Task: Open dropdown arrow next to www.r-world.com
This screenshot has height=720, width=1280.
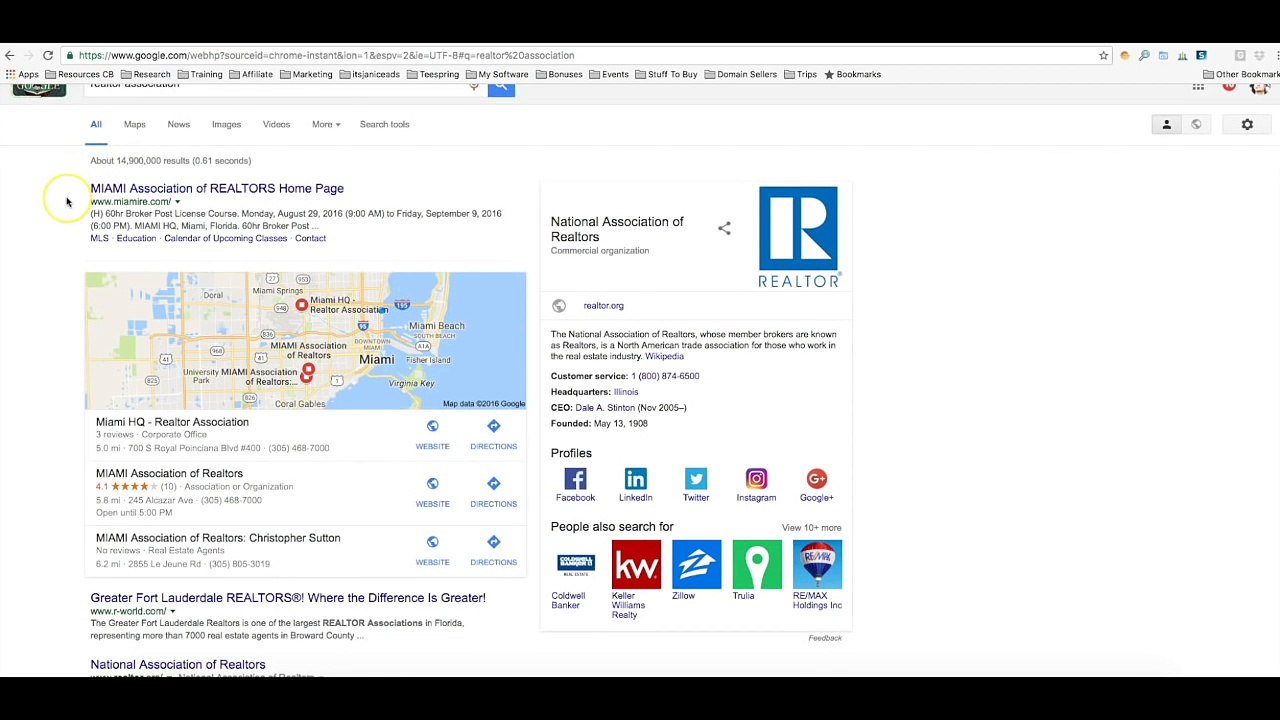Action: coord(172,611)
